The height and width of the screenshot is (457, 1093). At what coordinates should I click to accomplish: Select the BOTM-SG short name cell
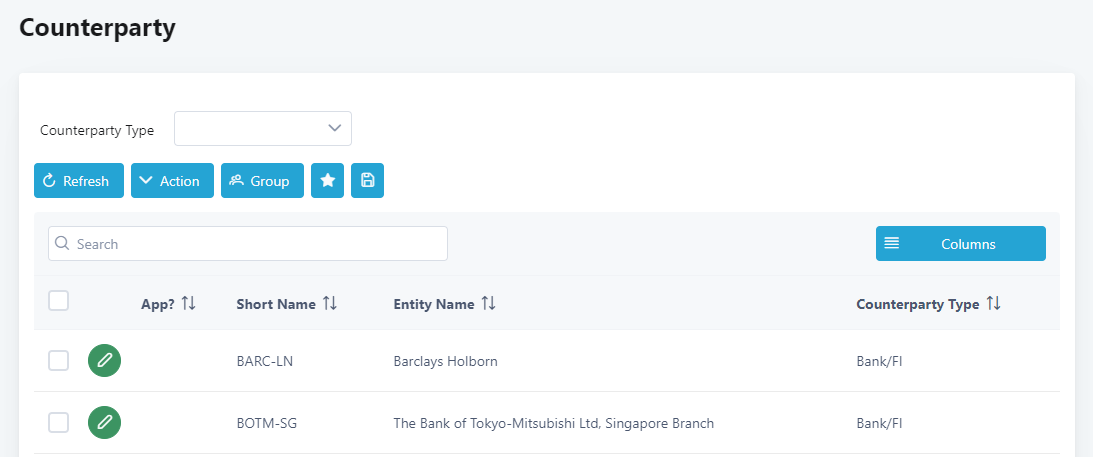(x=267, y=423)
